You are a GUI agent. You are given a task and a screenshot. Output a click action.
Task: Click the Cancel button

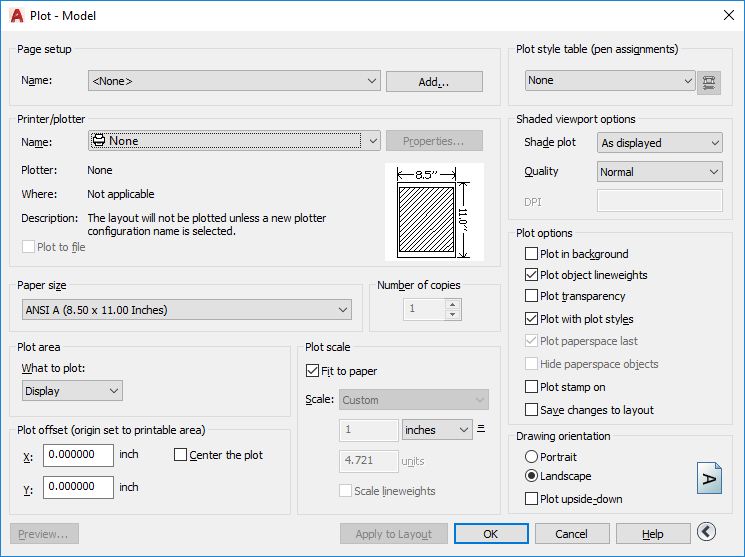pos(571,534)
